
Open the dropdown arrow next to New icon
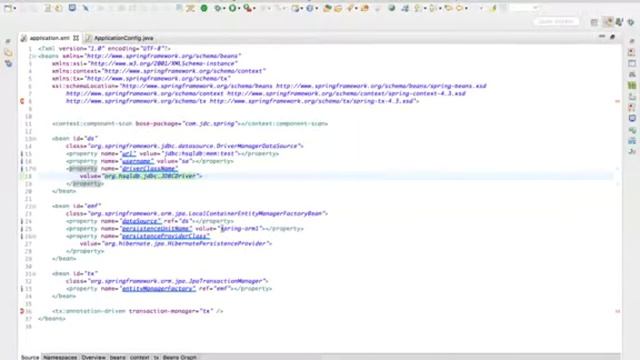point(14,8)
